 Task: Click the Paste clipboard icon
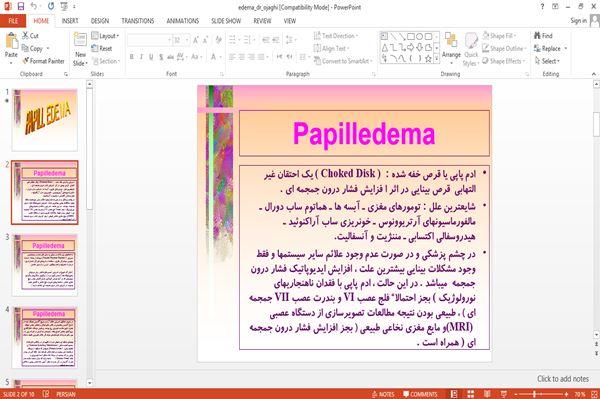(11, 41)
